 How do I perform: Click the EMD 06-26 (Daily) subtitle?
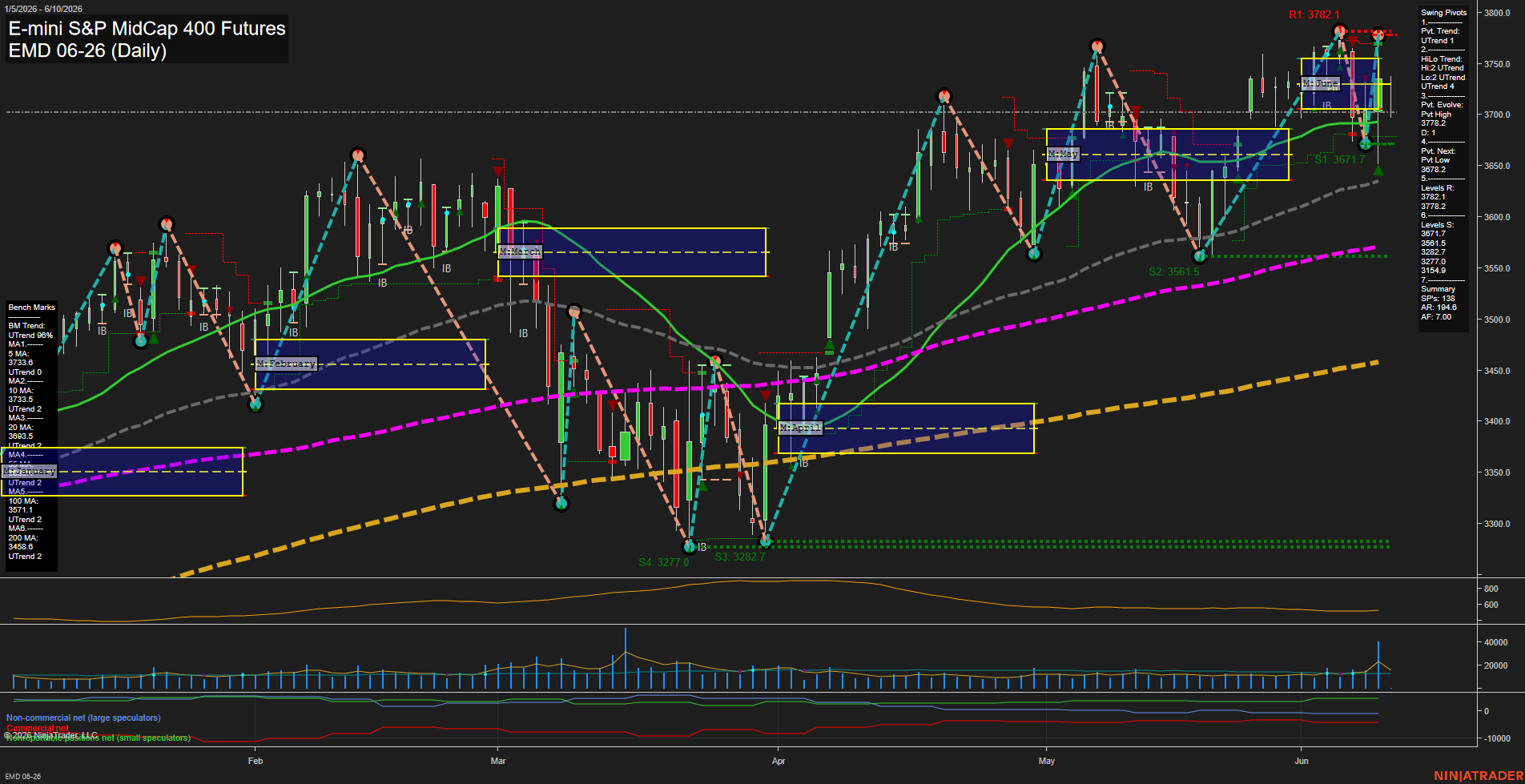click(x=87, y=50)
